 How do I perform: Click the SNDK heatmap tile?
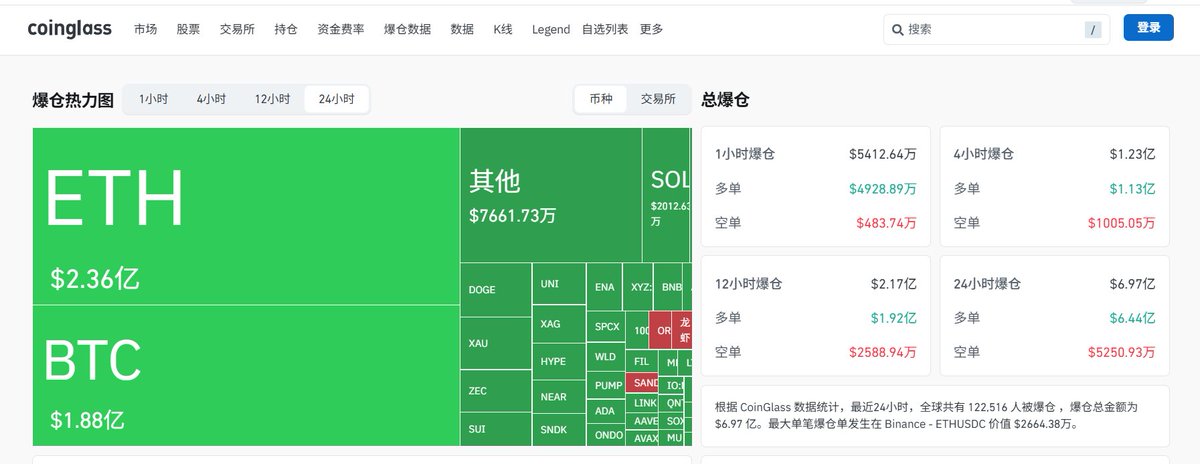(558, 430)
